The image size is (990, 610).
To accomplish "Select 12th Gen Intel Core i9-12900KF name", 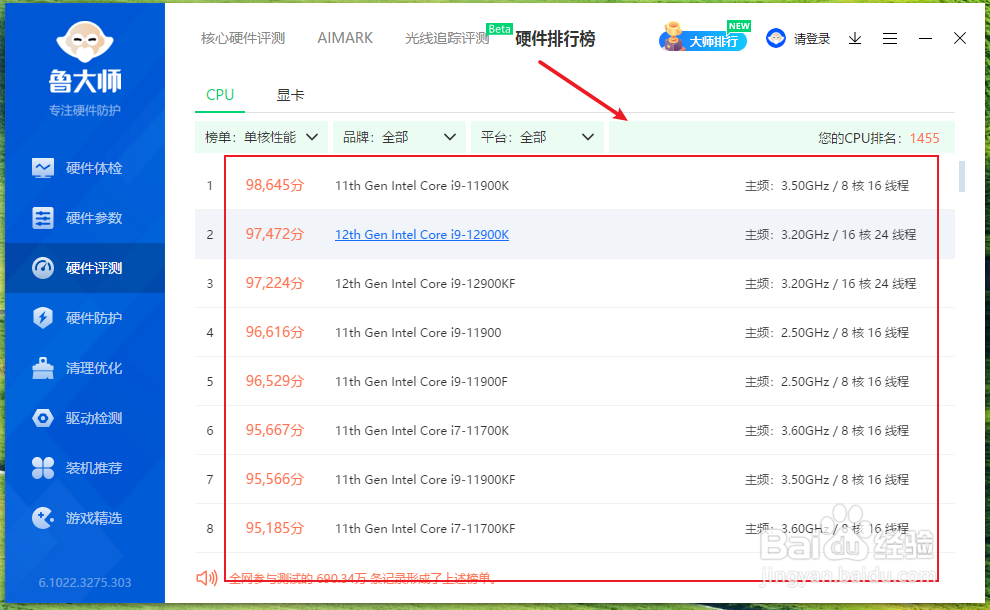I will click(425, 284).
